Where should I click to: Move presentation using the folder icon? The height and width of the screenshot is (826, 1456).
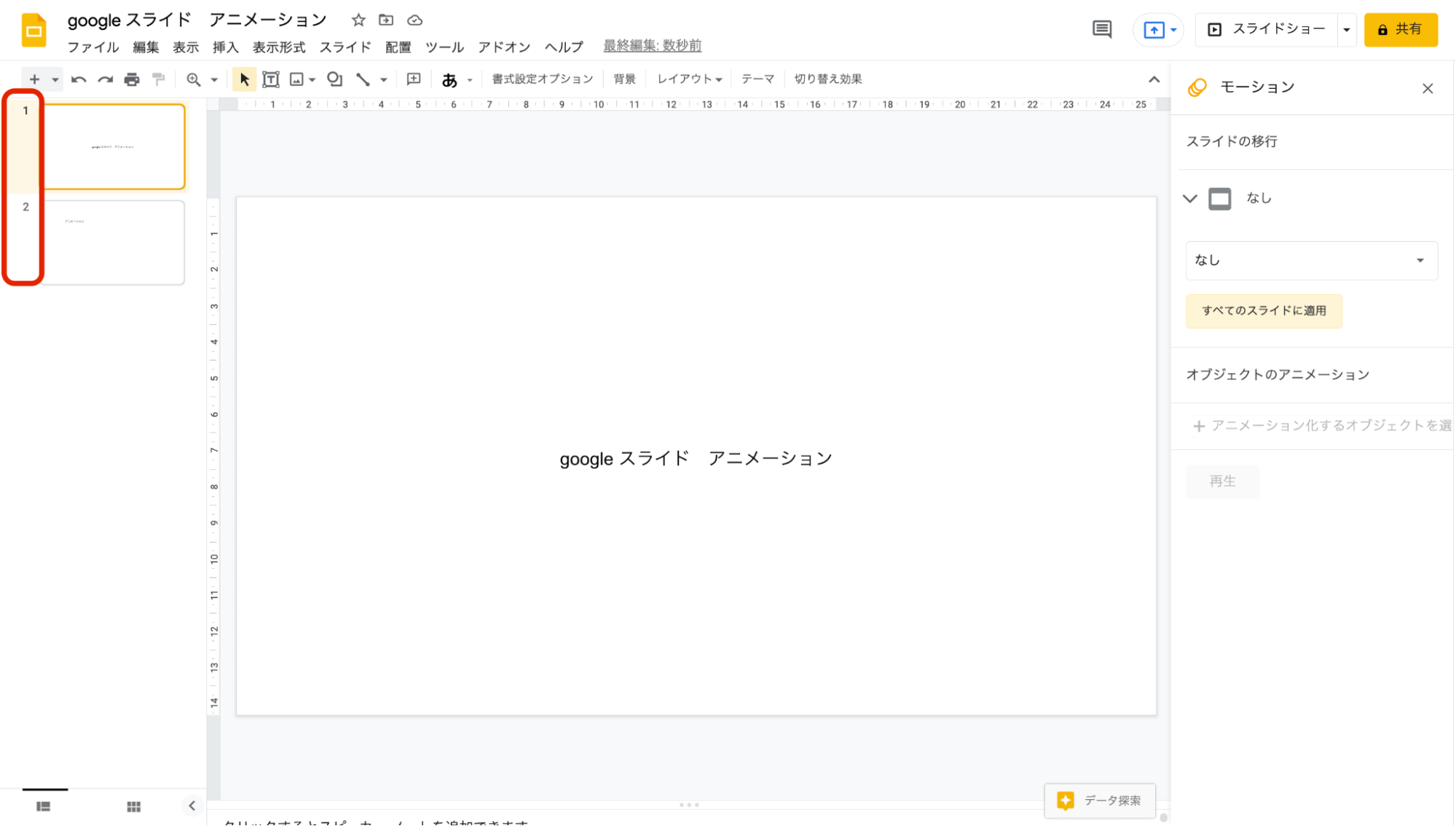[x=386, y=20]
